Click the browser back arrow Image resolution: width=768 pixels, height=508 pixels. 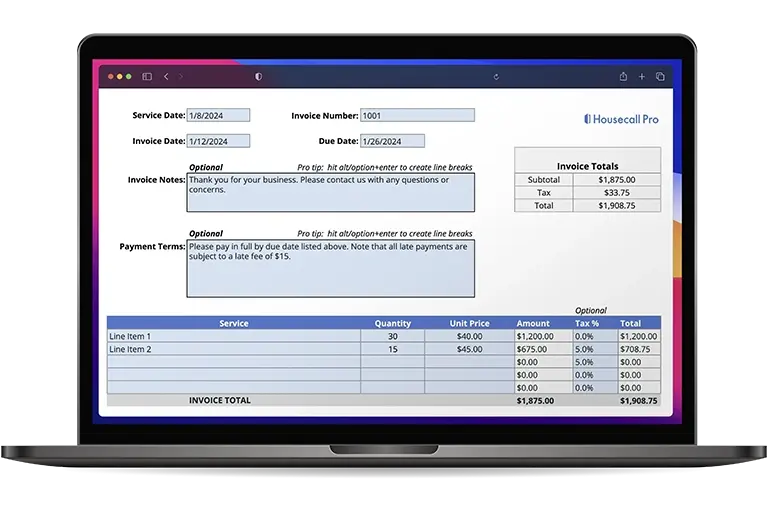click(166, 76)
